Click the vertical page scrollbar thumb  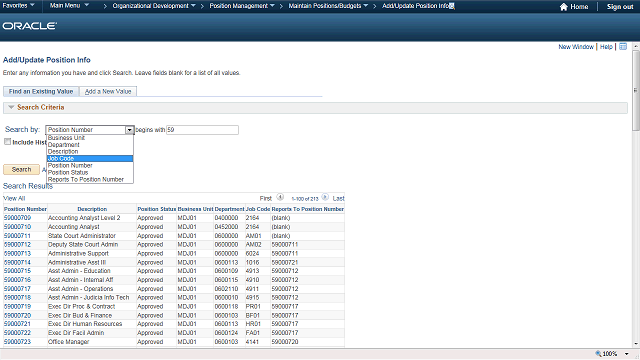pos(636,90)
